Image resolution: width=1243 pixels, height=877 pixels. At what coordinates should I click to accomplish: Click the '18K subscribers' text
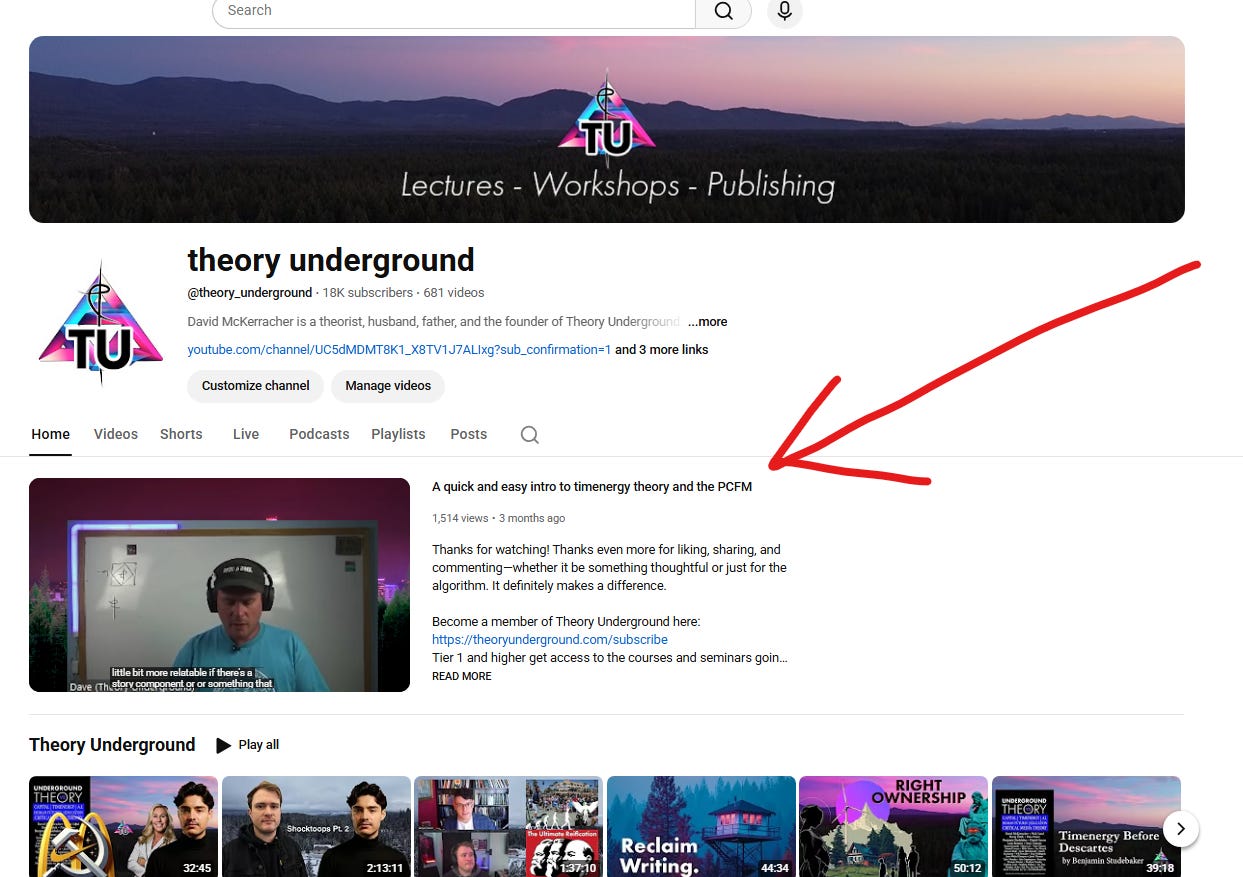click(367, 293)
